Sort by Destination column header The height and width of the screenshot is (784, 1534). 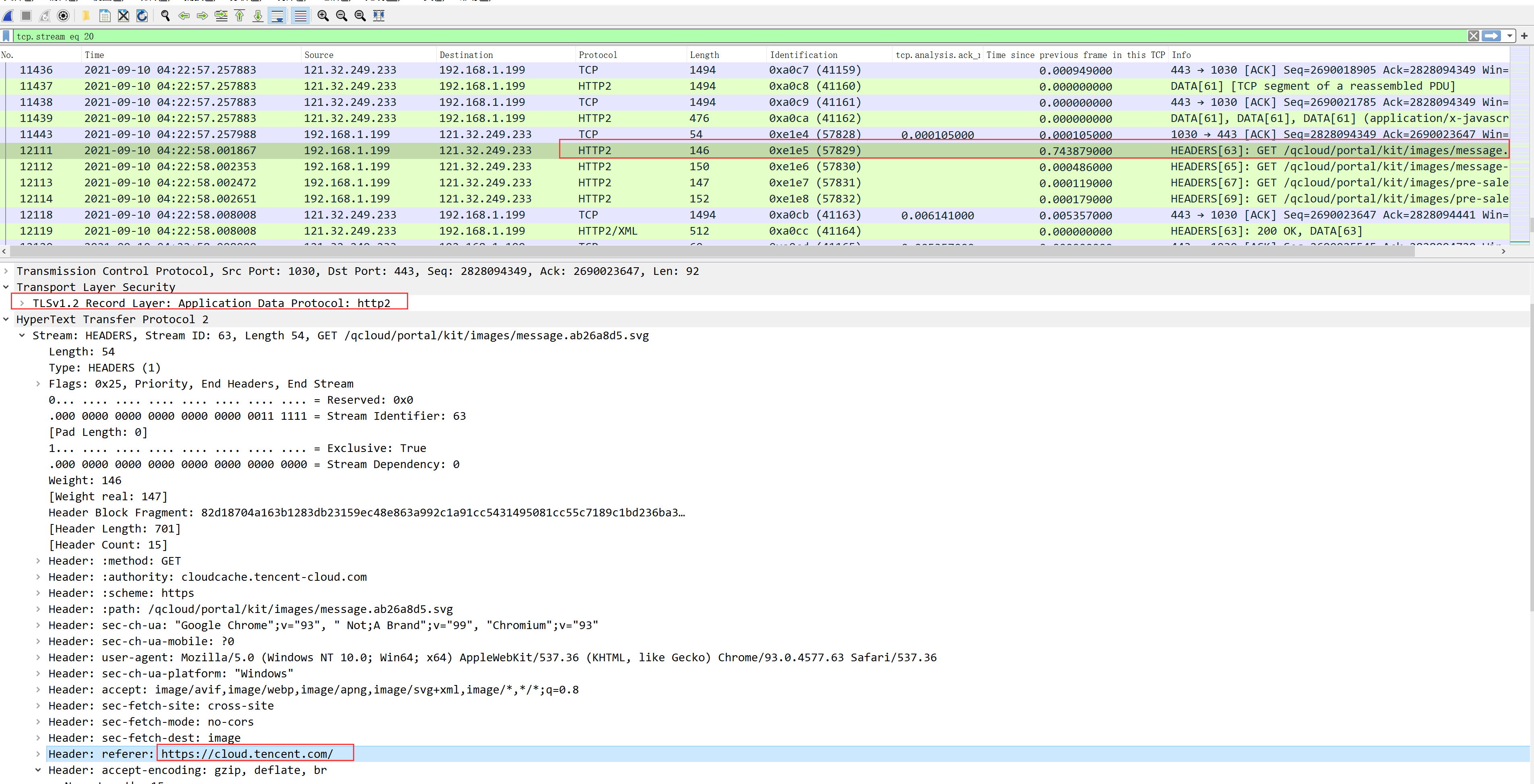506,55
